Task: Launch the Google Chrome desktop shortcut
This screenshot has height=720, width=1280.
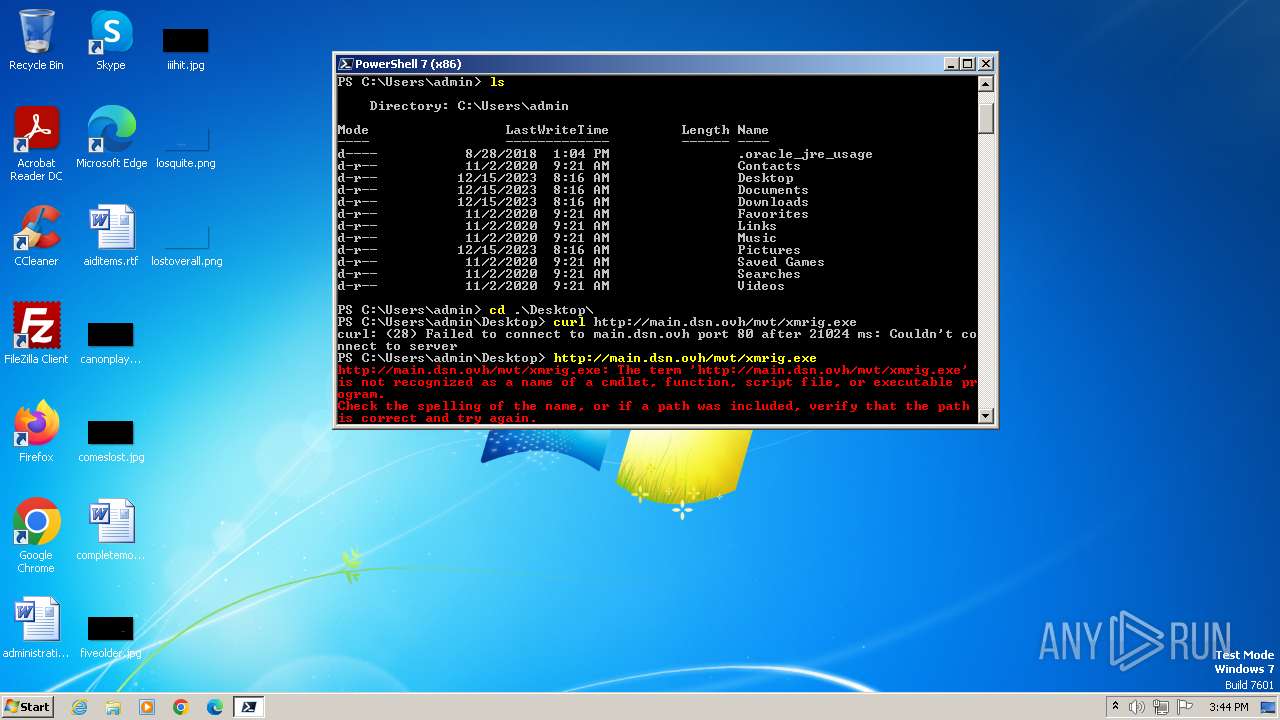Action: point(36,536)
